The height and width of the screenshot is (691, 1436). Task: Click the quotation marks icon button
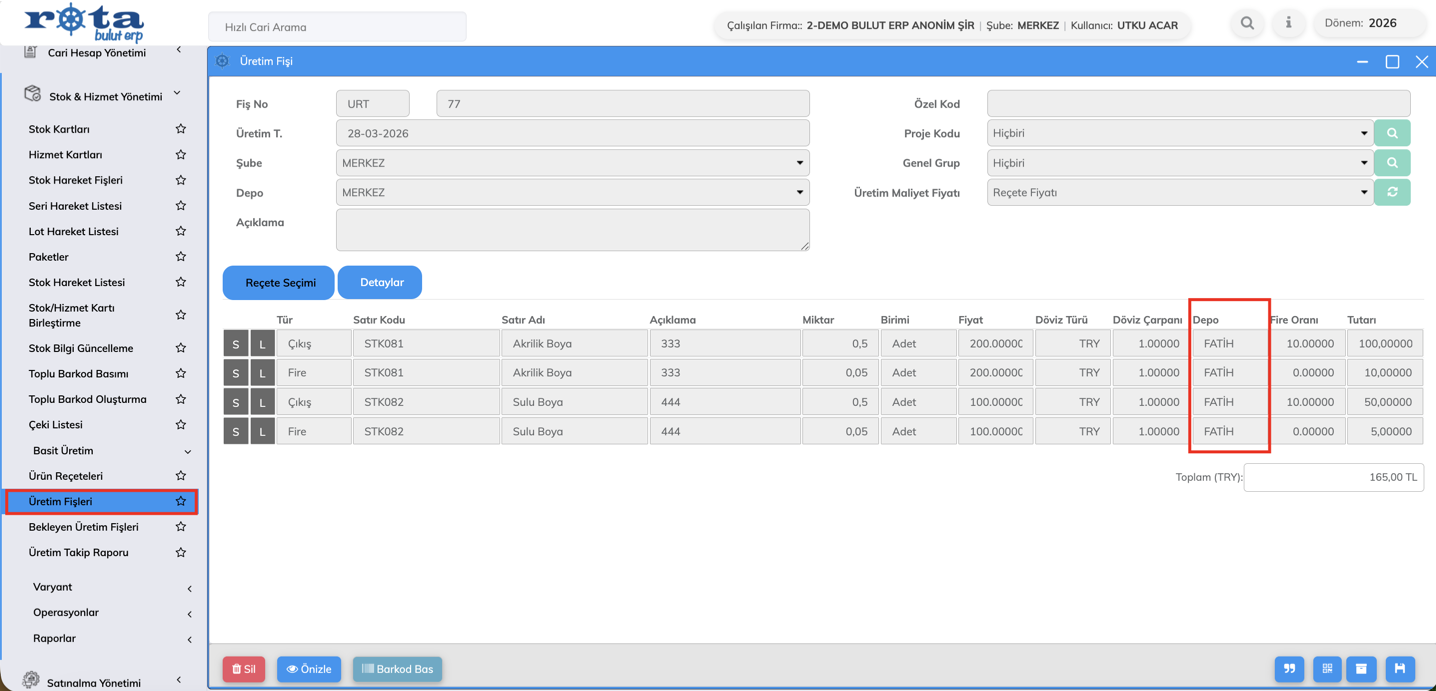click(1289, 669)
